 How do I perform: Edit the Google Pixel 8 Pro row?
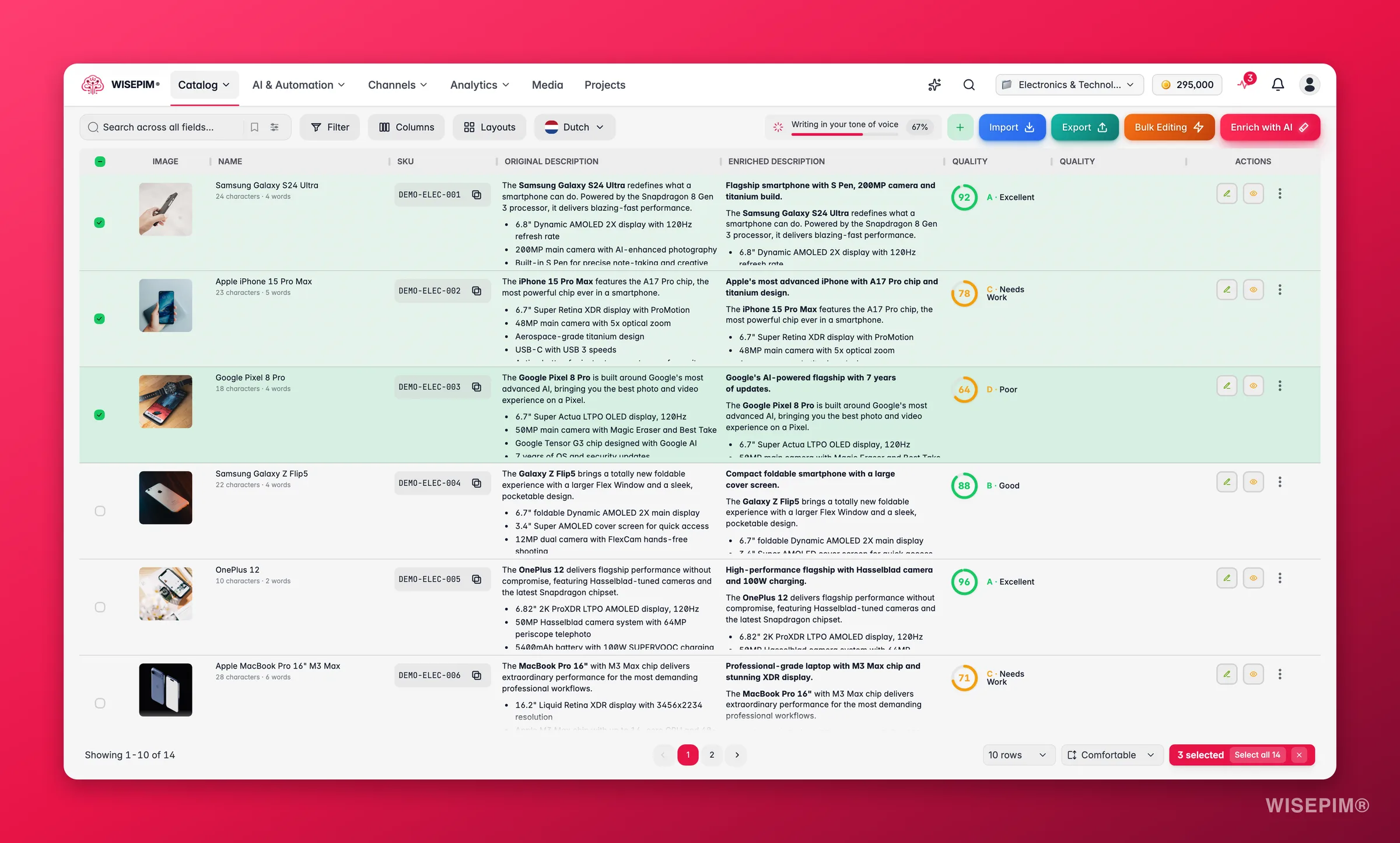(x=1227, y=386)
